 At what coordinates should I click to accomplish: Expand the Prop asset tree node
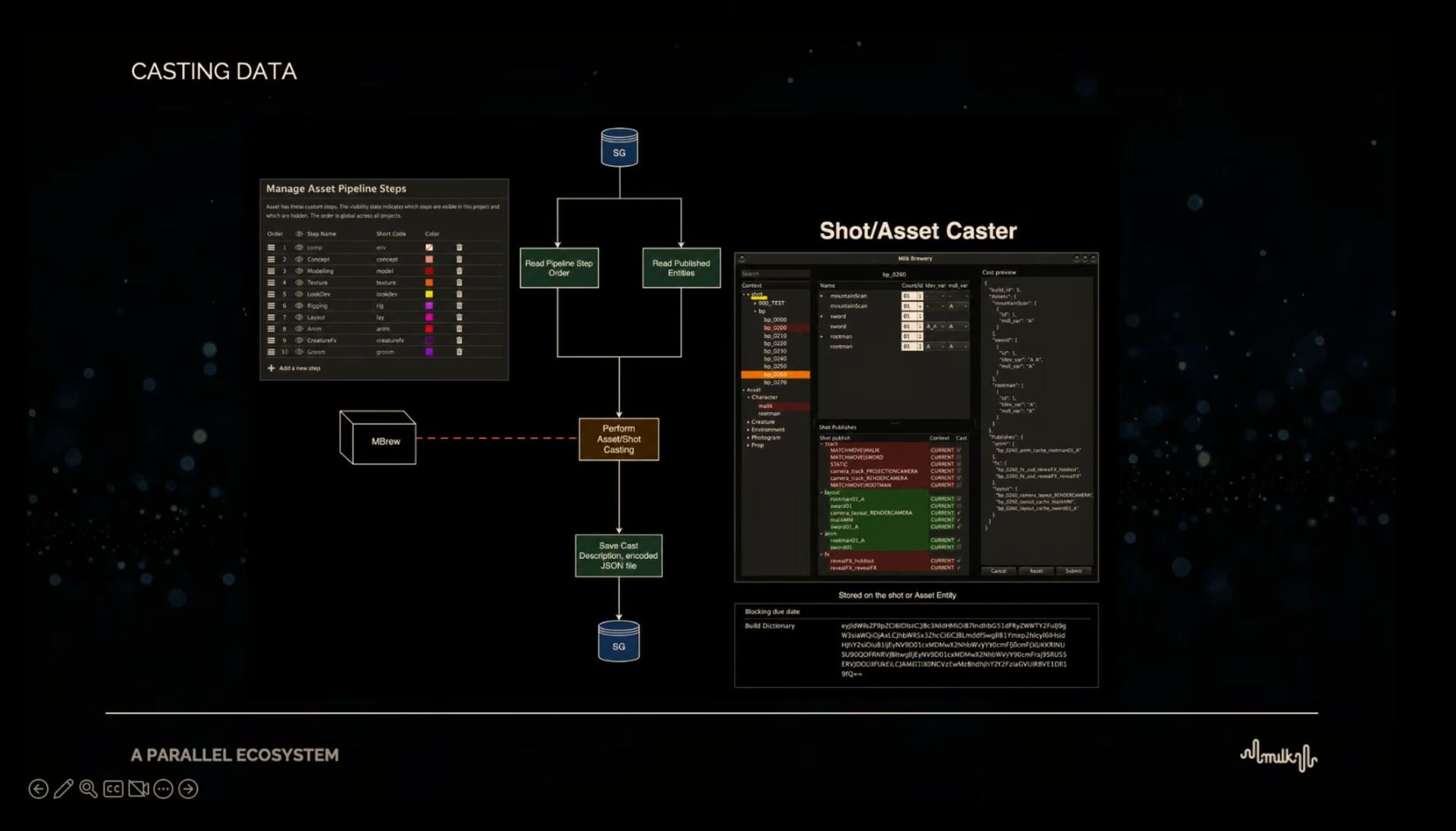pos(748,445)
